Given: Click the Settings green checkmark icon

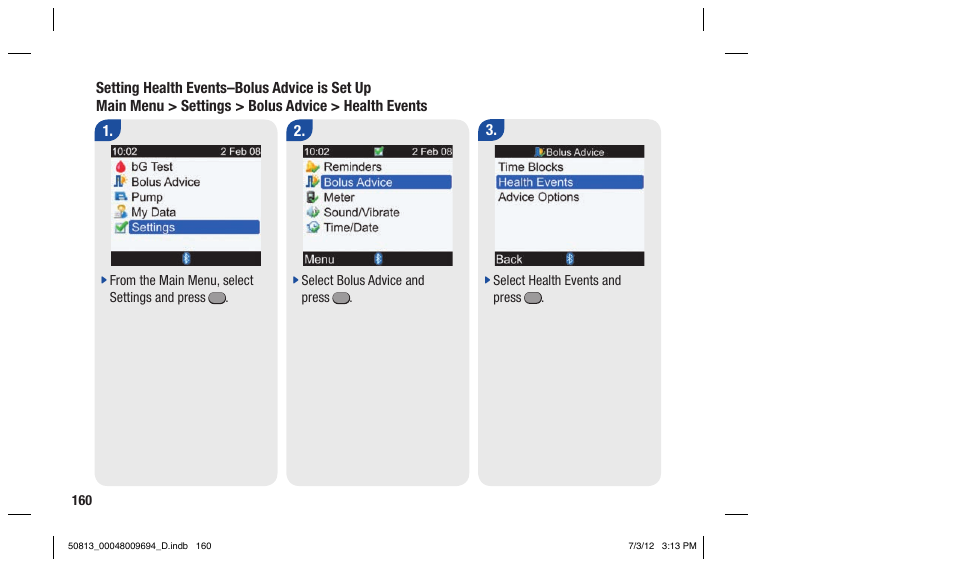Looking at the screenshot, I should click(120, 227).
